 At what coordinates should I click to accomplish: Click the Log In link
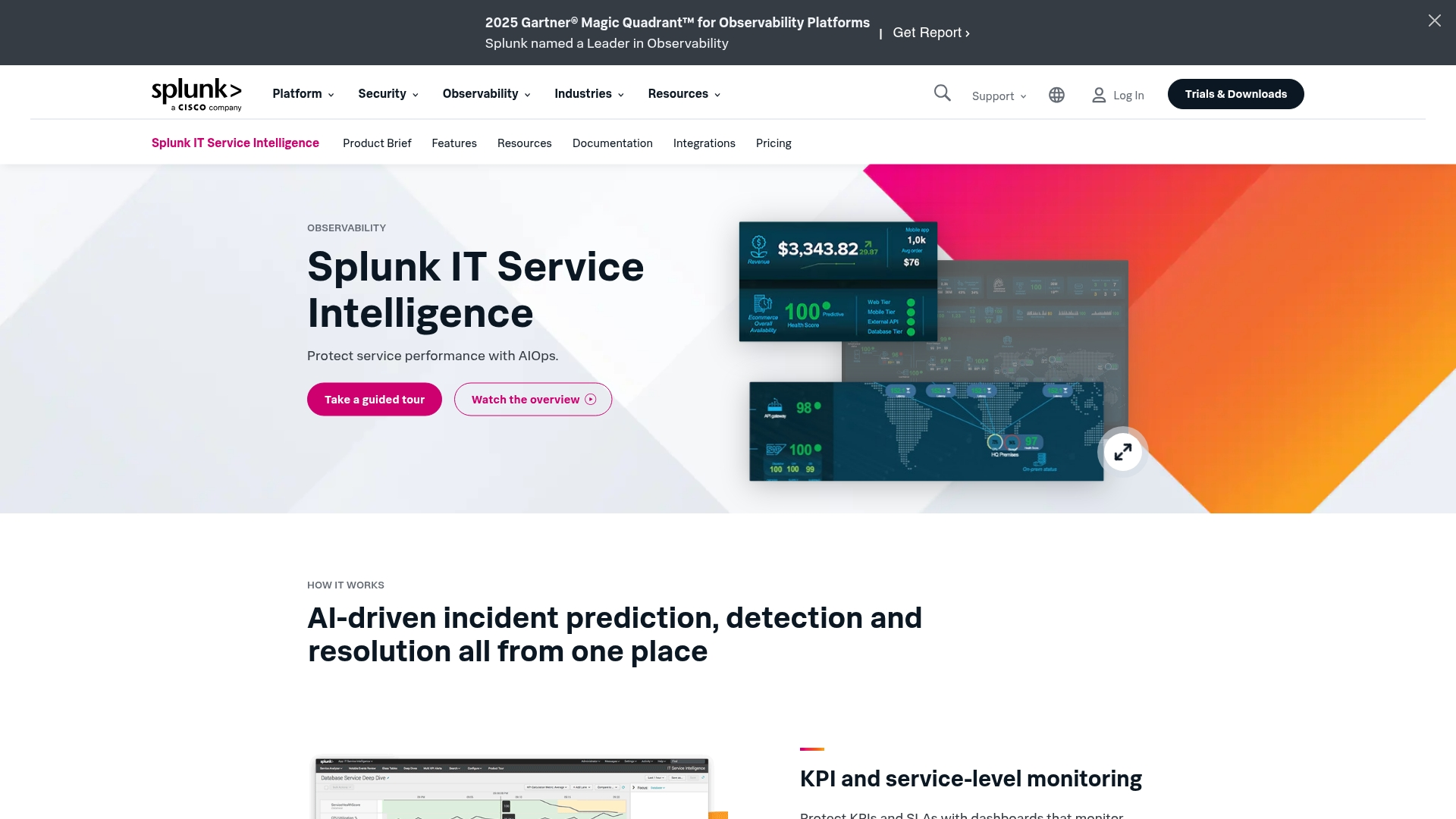(1128, 96)
